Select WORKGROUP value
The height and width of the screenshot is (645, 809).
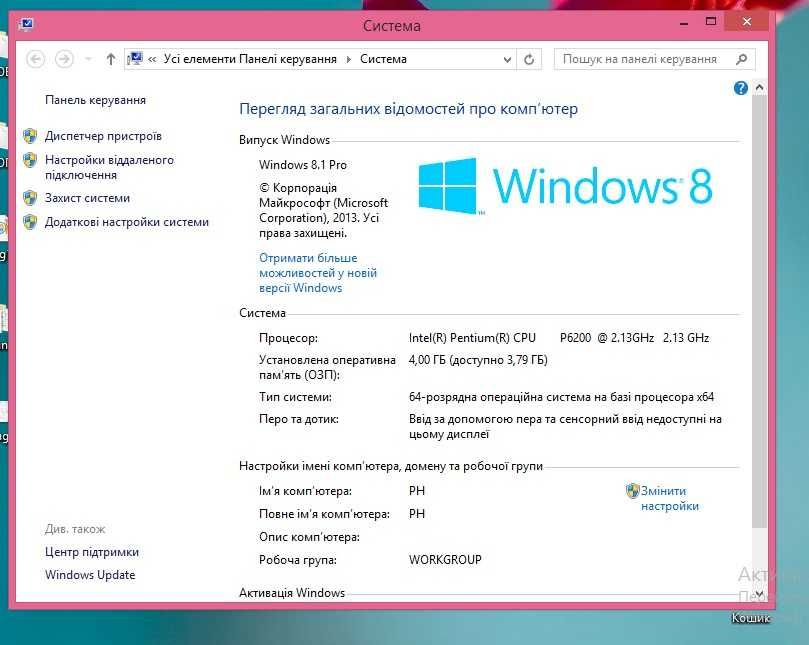point(445,559)
